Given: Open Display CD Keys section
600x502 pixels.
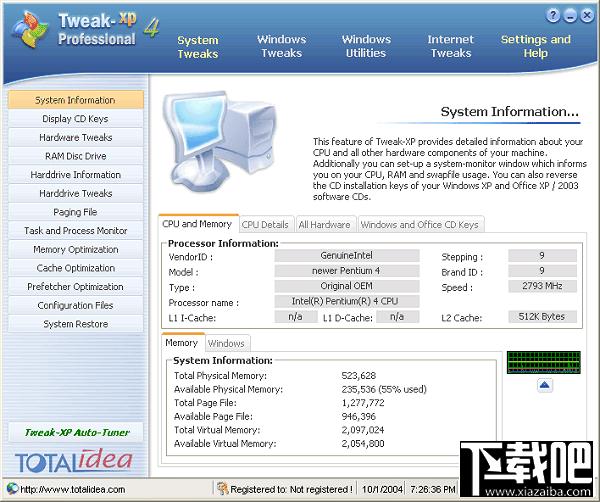Looking at the screenshot, I should (x=75, y=119).
